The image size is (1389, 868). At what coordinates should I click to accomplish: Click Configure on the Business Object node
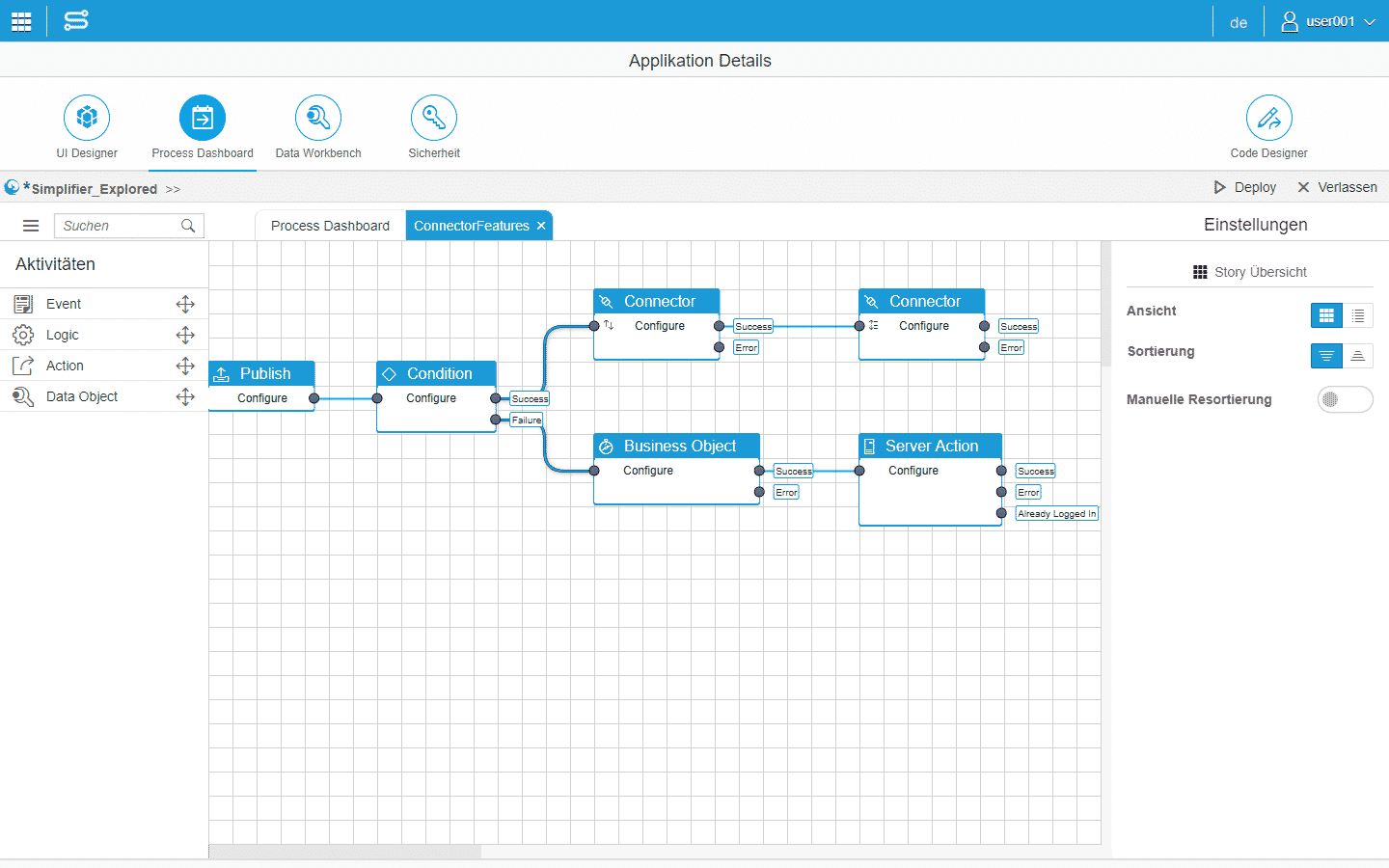(648, 471)
